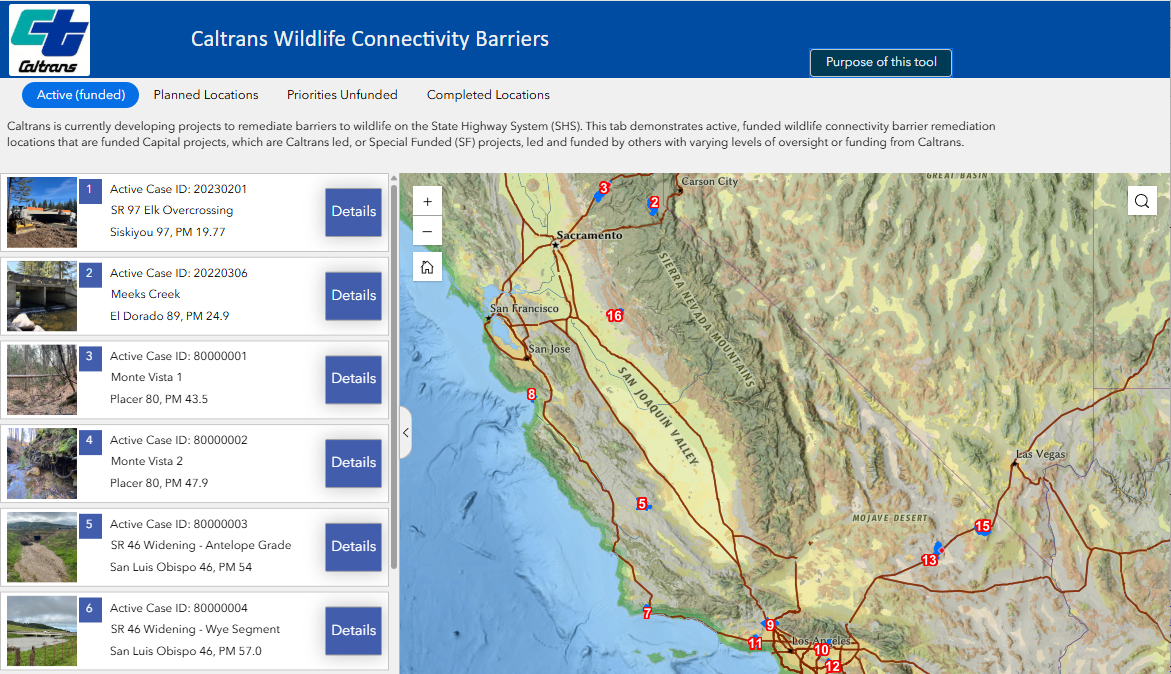
Task: Open Details for Wye Segment
Action: coord(353,631)
